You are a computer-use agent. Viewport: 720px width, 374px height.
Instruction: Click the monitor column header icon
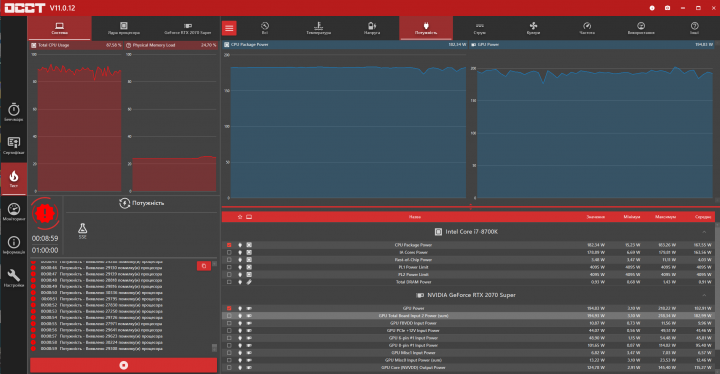click(249, 217)
